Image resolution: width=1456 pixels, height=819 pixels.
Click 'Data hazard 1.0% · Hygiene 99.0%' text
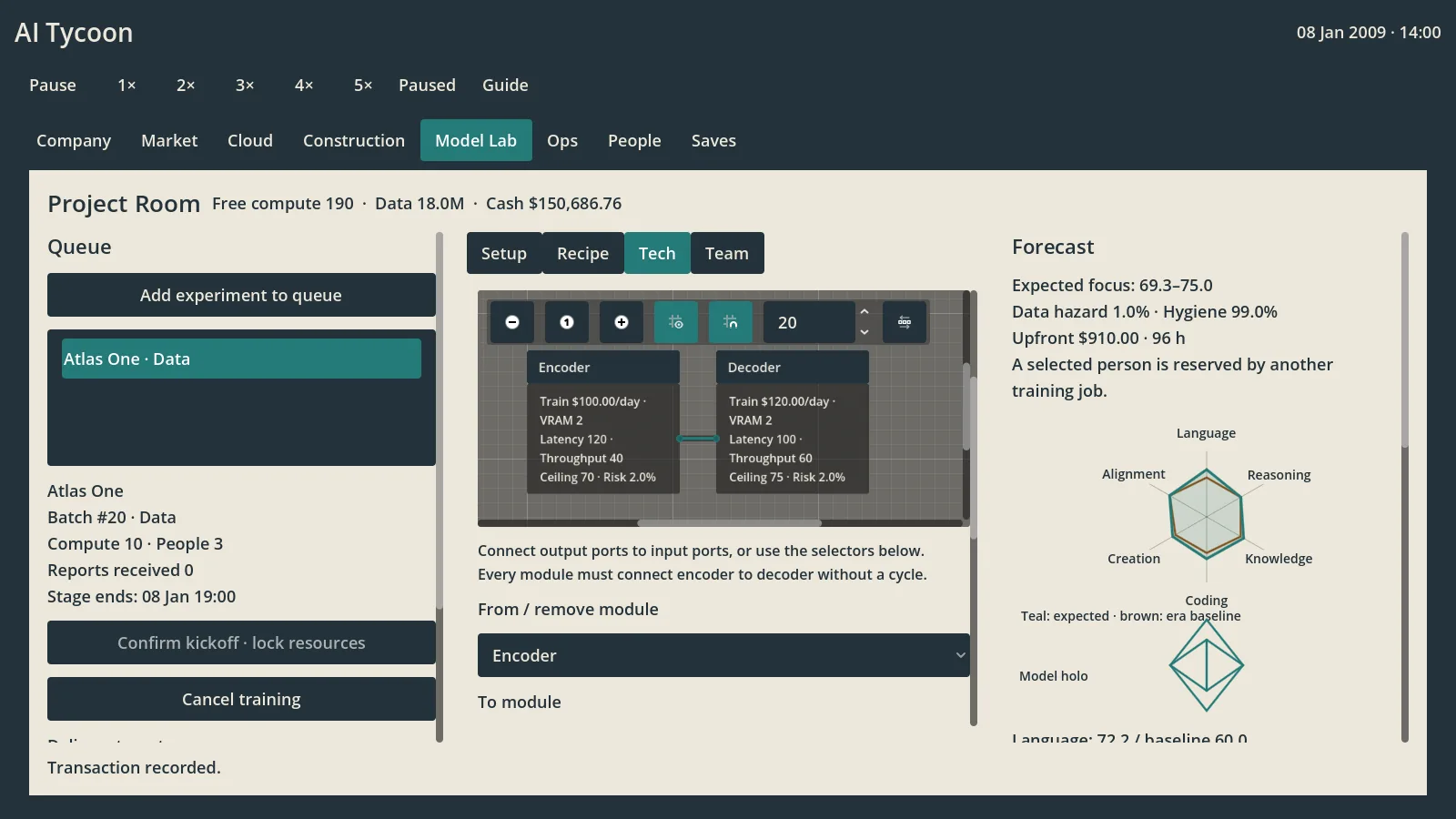tap(1145, 311)
